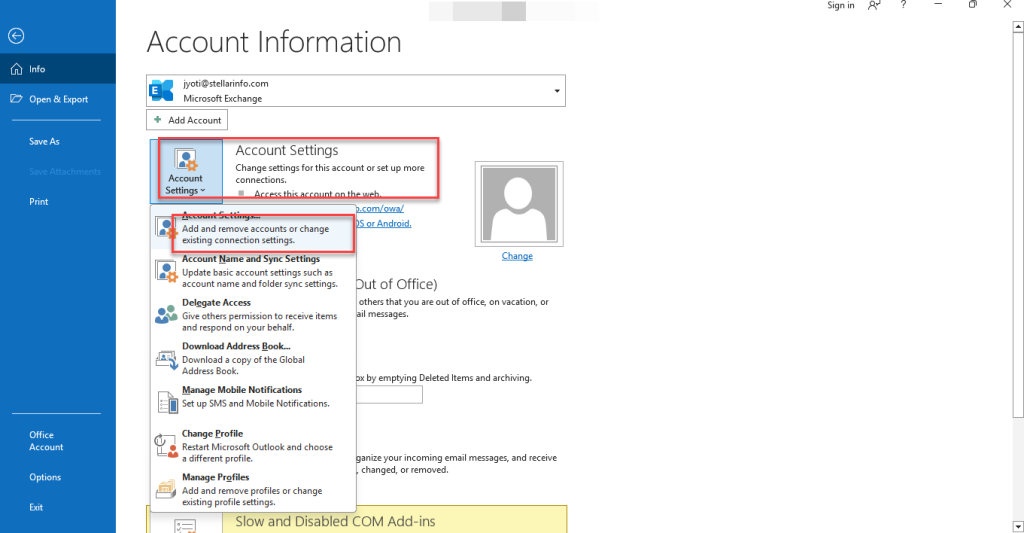Screen dimensions: 1024x533
Task: Click the Change Profile icon
Action: click(166, 445)
